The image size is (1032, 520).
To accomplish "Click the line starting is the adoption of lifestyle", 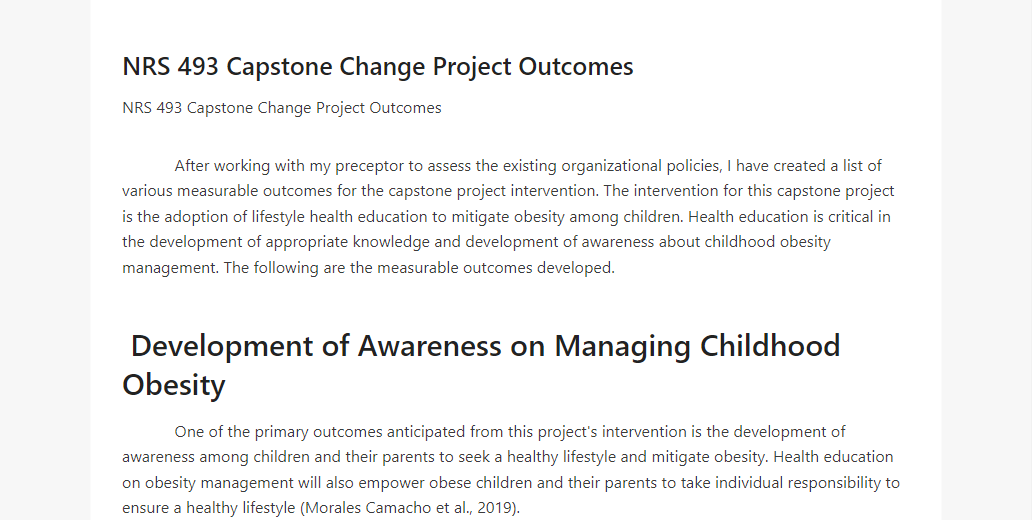I will [x=506, y=217].
